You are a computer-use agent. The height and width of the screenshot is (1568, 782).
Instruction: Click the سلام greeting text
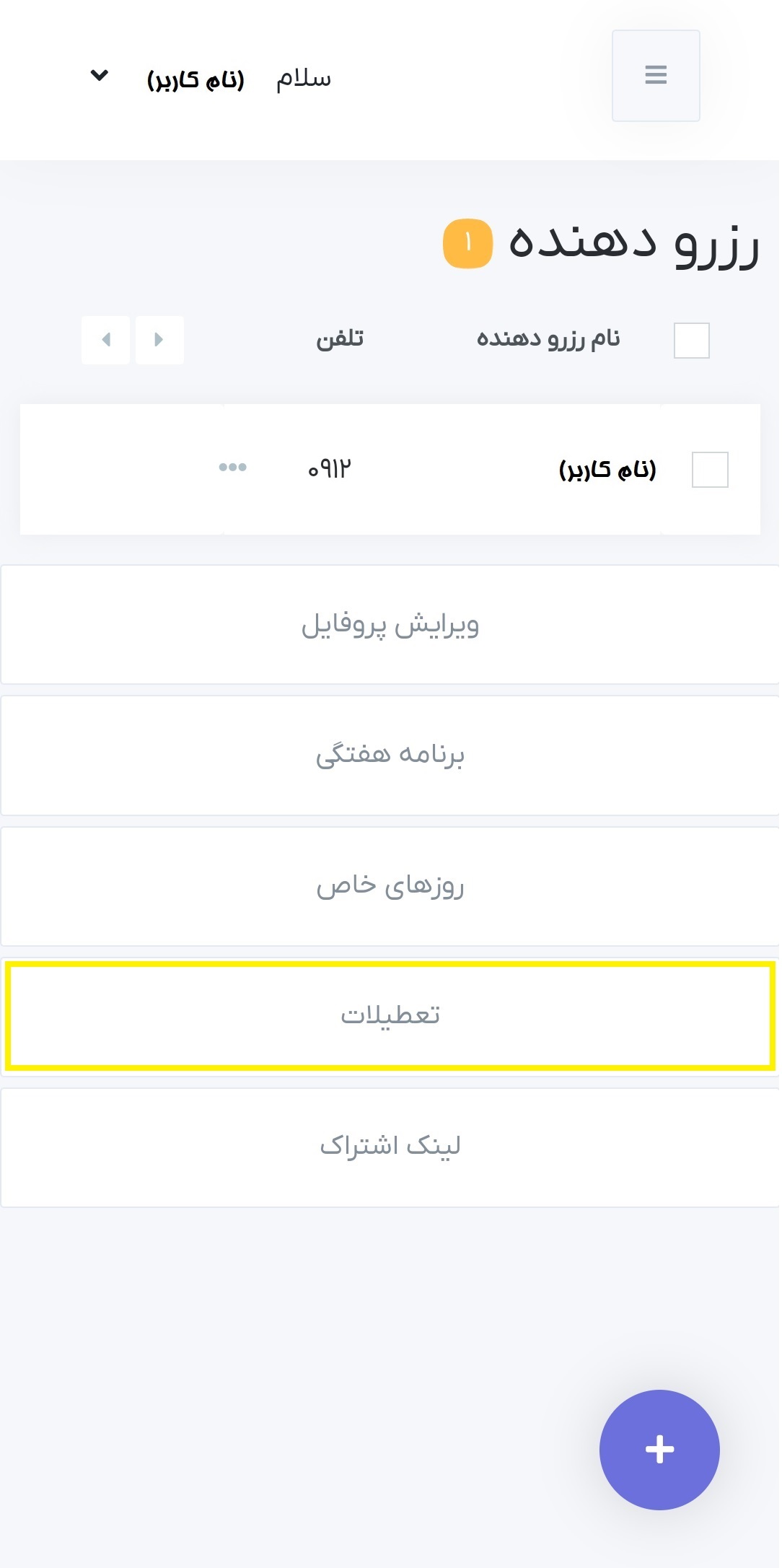304,78
